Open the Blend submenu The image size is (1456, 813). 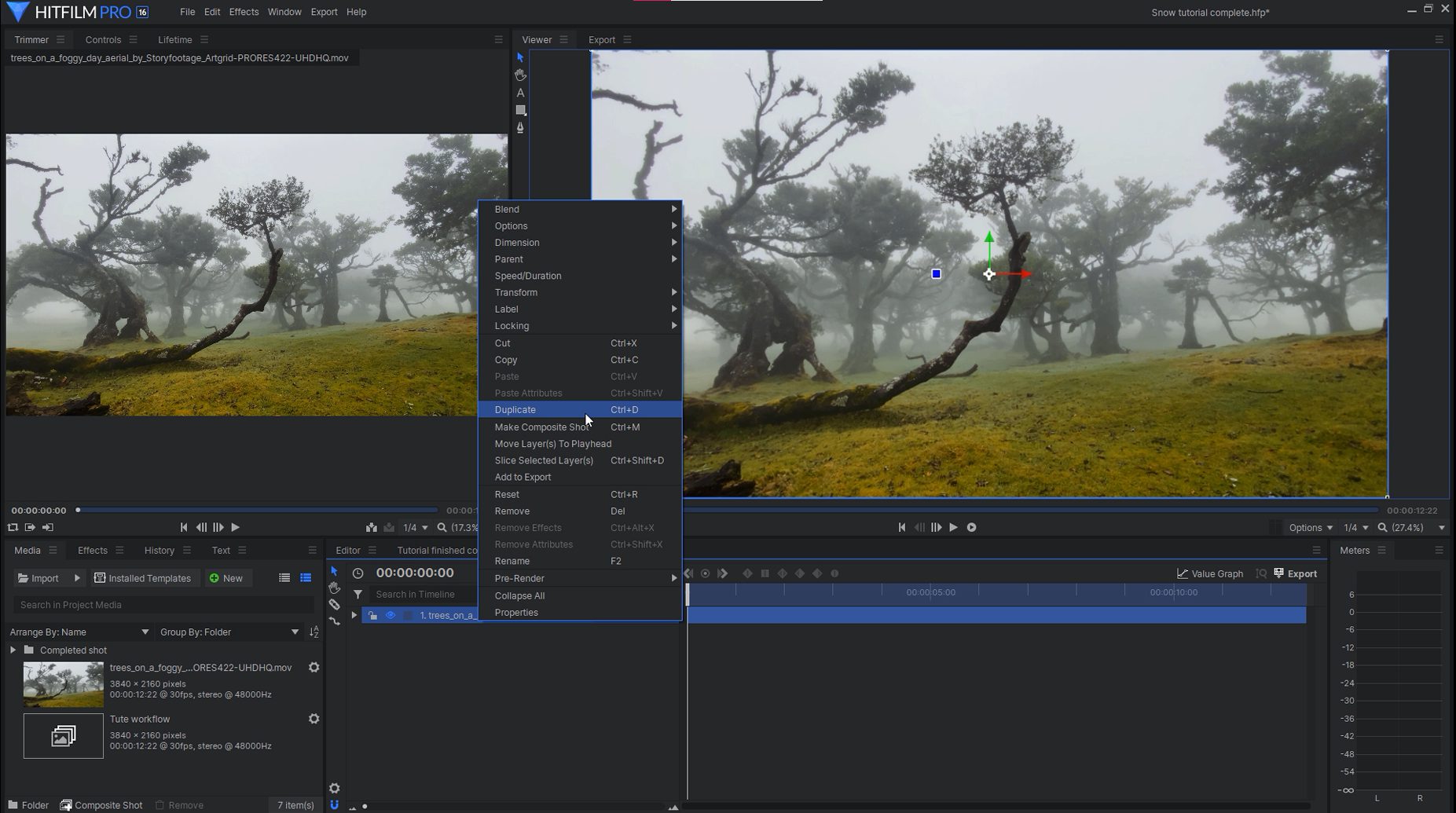coord(580,209)
